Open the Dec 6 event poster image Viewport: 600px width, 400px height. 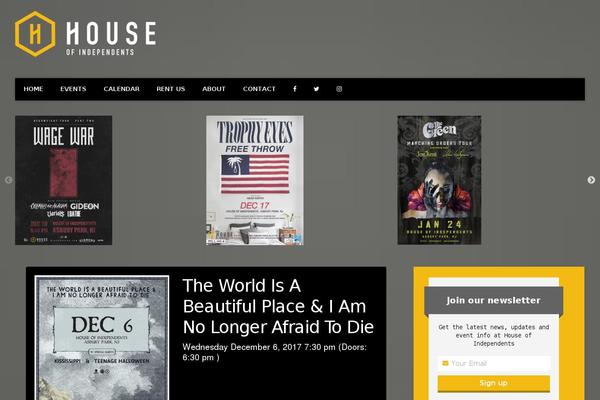(x=102, y=338)
